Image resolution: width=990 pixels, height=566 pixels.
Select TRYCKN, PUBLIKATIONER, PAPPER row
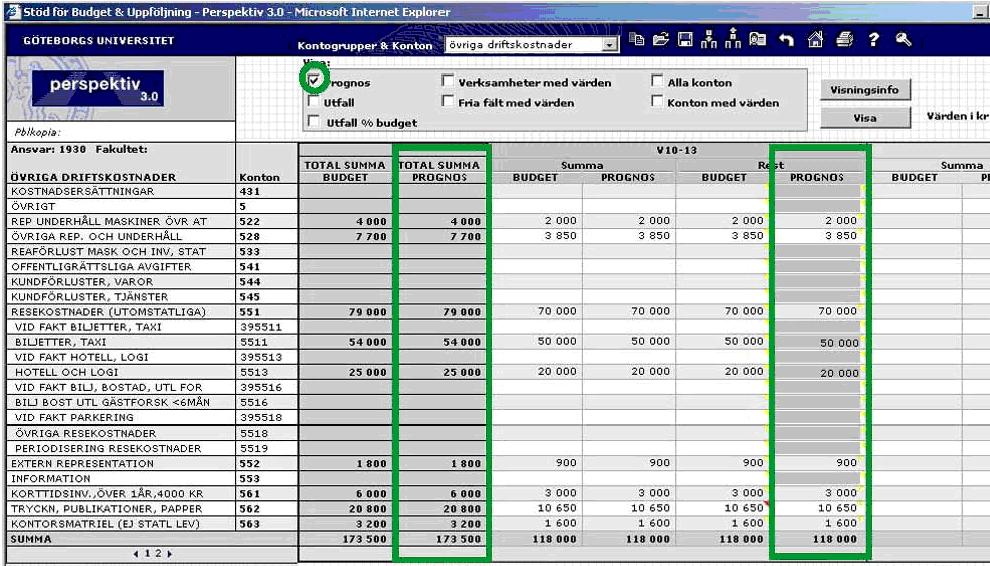click(x=107, y=509)
